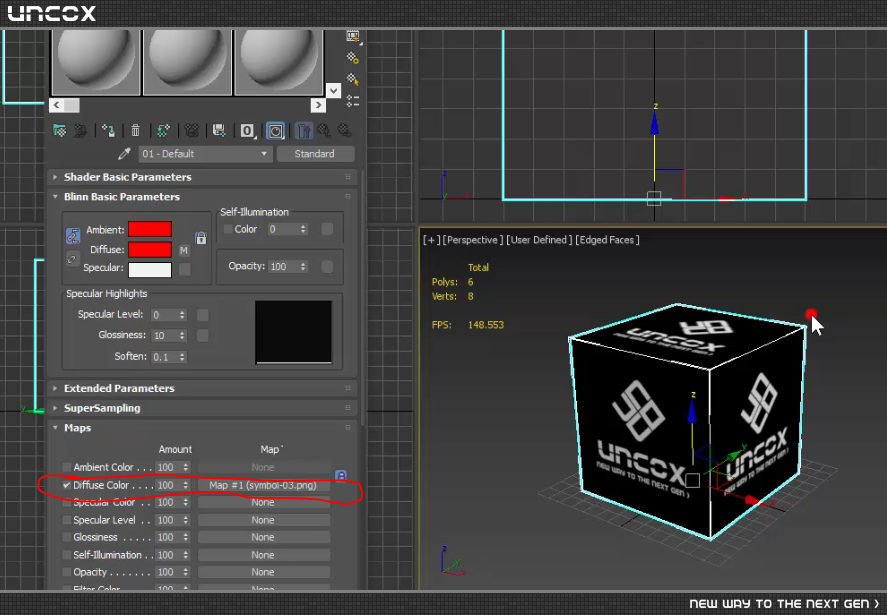Click the Make Preview film icon
887x615 pixels.
click(352, 37)
